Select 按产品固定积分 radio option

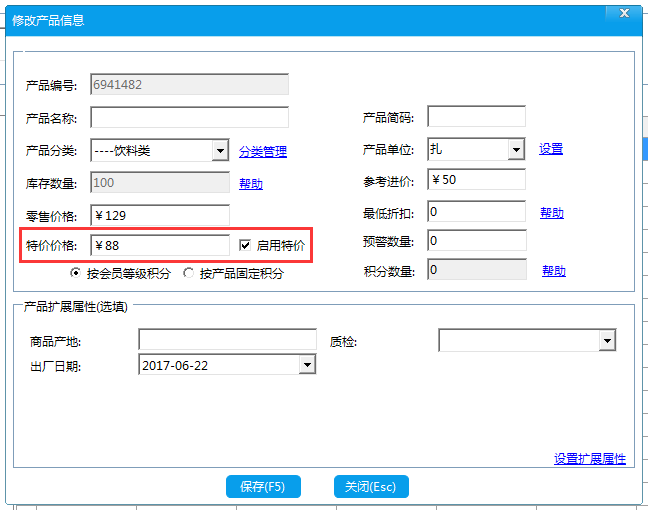188,273
